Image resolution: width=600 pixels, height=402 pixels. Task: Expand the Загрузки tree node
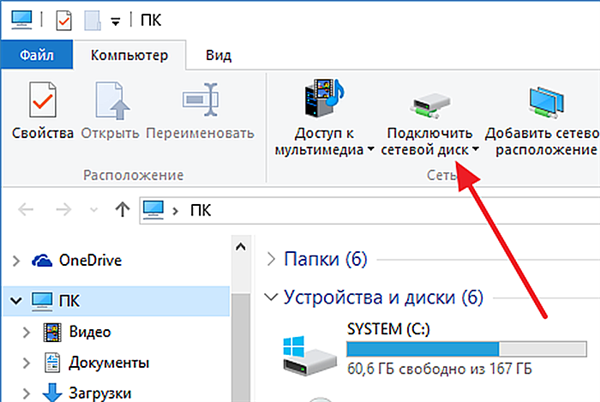(26, 394)
